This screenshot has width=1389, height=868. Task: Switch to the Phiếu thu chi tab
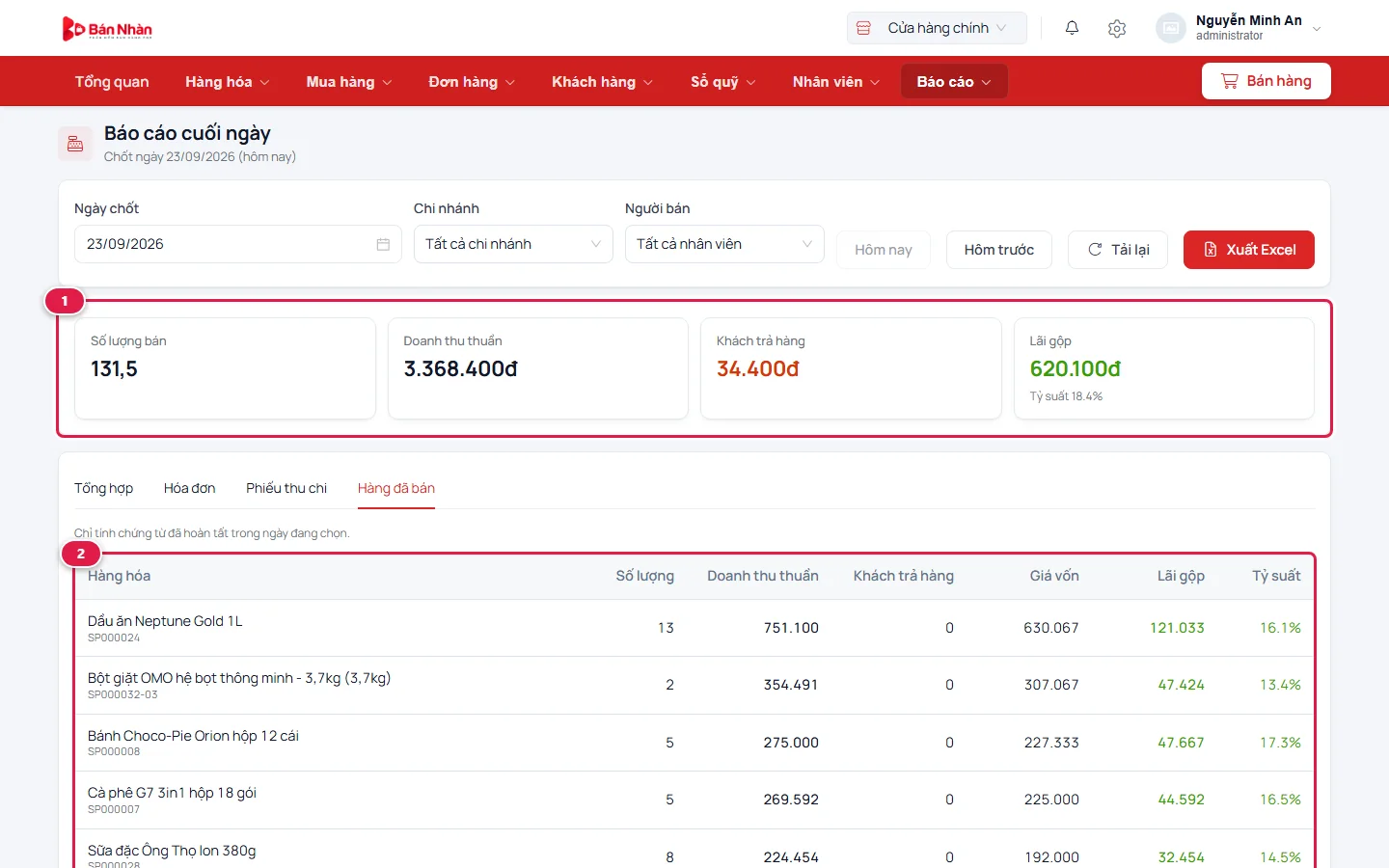[x=286, y=488]
